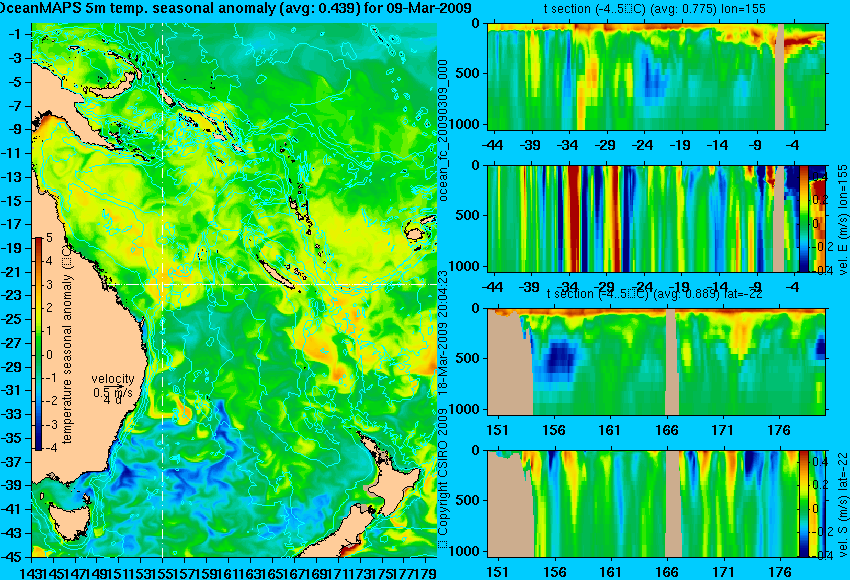Click the '5' value on the temperature colorbar
Viewport: 850px width, 580px height.
click(49, 237)
